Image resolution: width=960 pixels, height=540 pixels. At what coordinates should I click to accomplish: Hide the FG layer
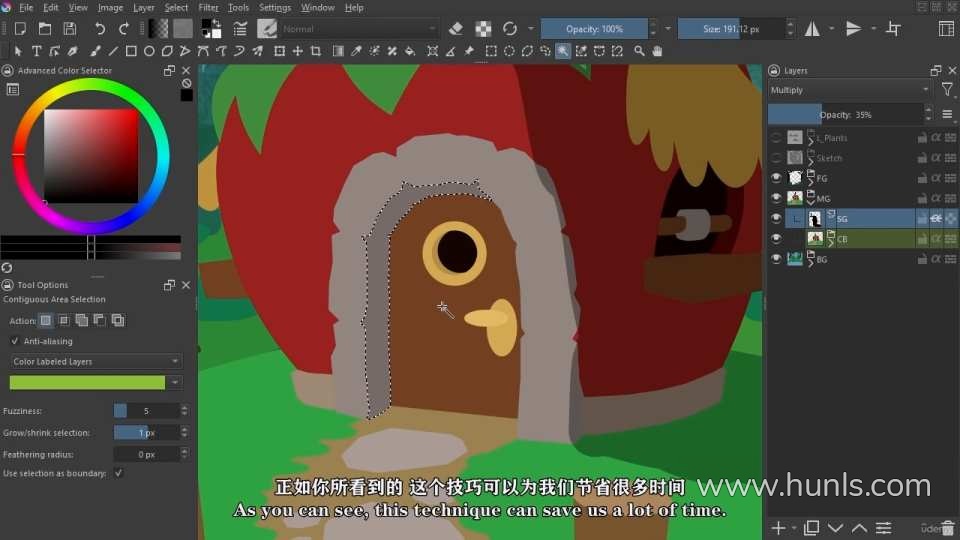pos(776,178)
